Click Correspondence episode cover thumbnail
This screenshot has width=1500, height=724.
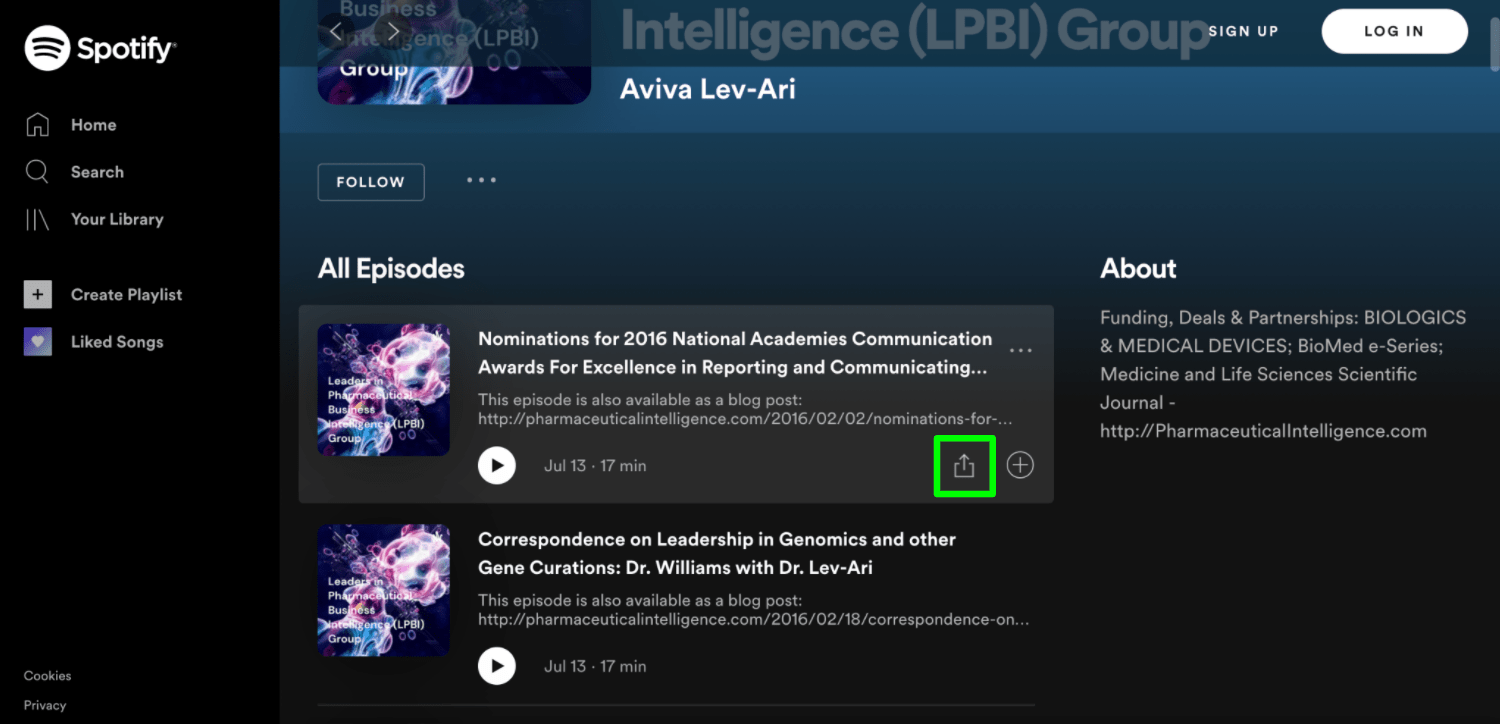tap(384, 590)
